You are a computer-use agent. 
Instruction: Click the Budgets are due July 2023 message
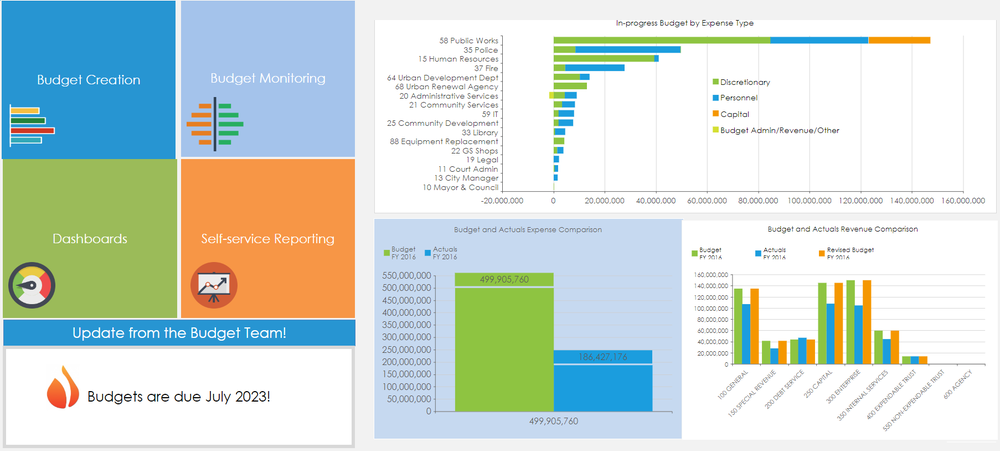click(x=179, y=397)
